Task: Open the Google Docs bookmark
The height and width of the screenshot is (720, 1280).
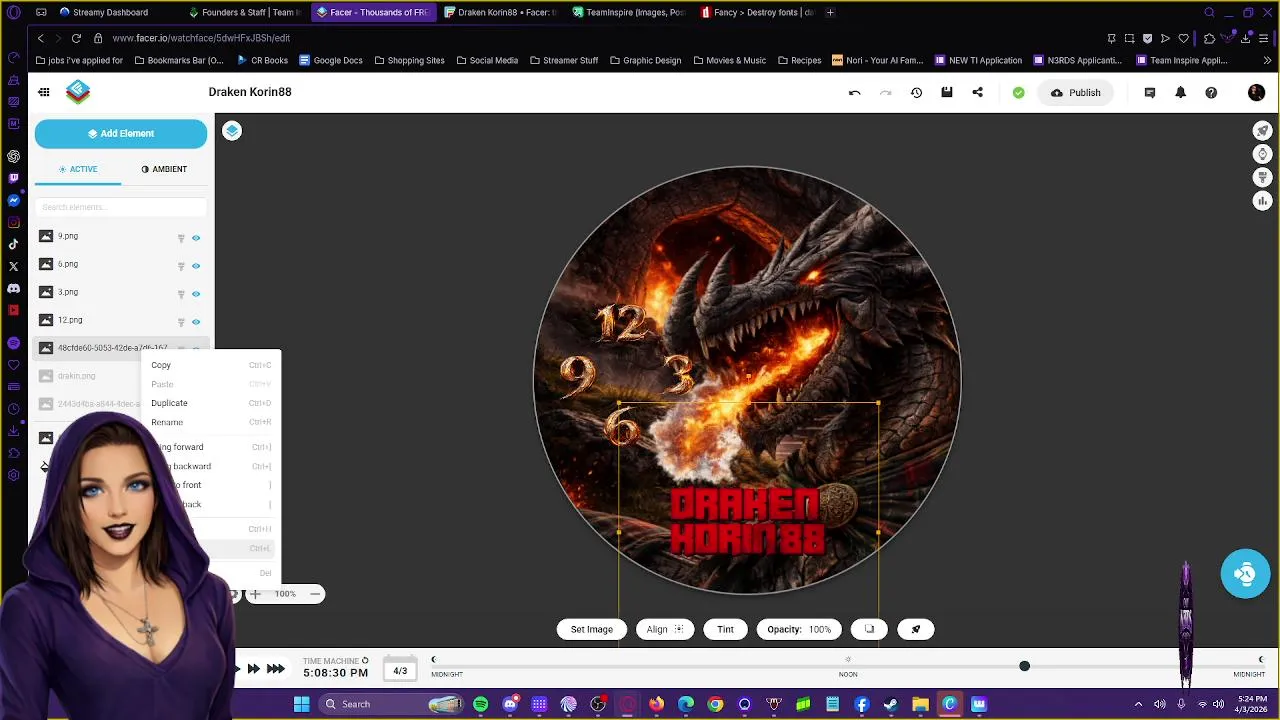Action: pos(330,60)
